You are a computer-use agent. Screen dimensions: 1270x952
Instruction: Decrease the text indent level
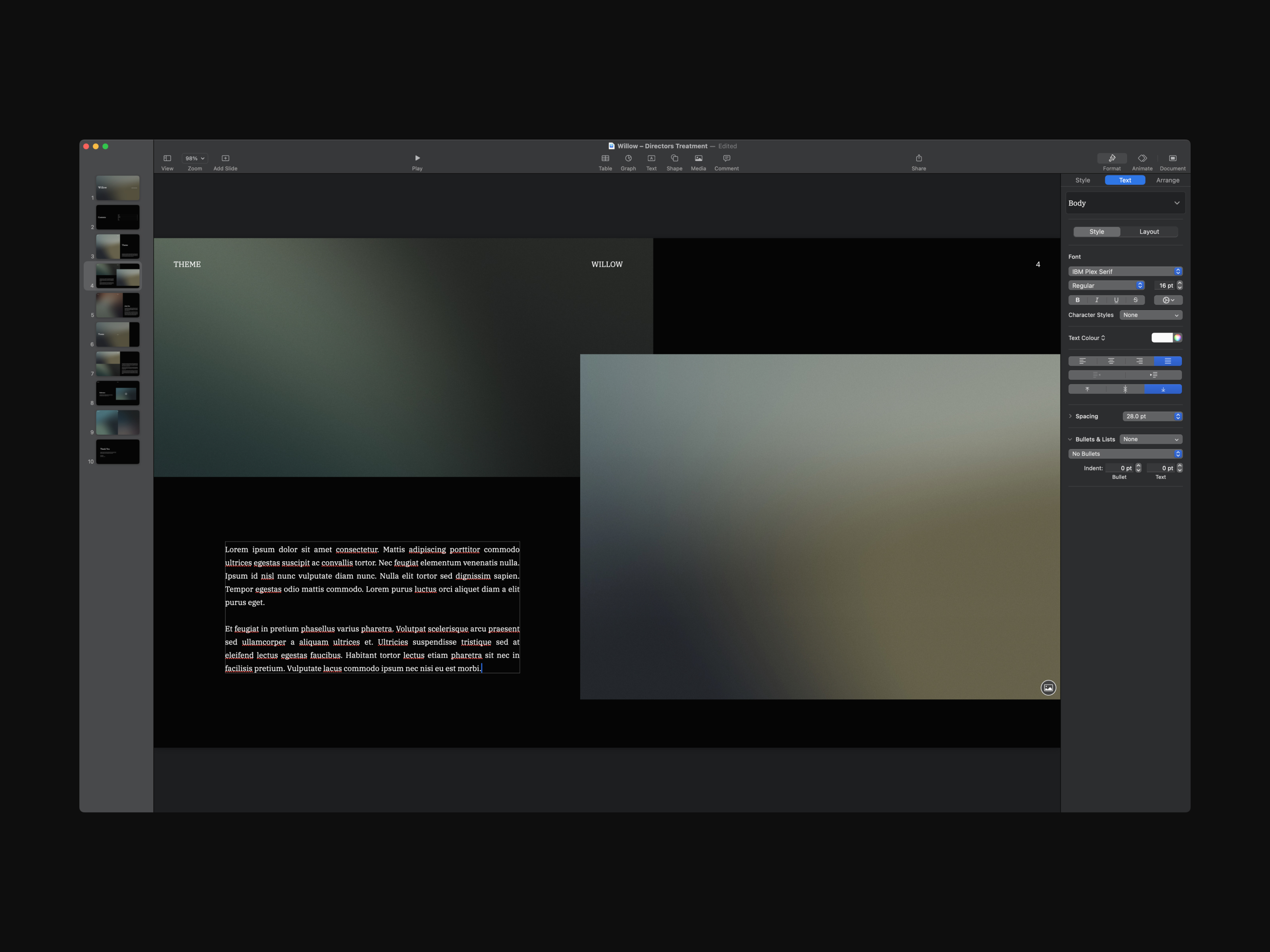1097,375
